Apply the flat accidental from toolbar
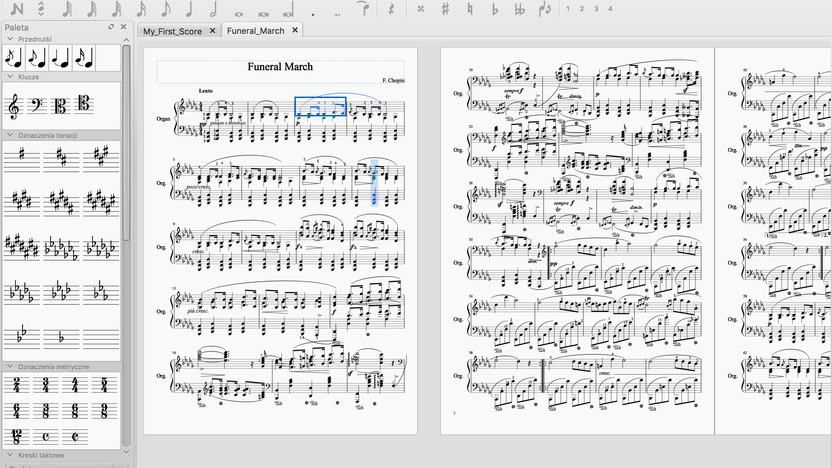This screenshot has width=832, height=468. [x=495, y=8]
